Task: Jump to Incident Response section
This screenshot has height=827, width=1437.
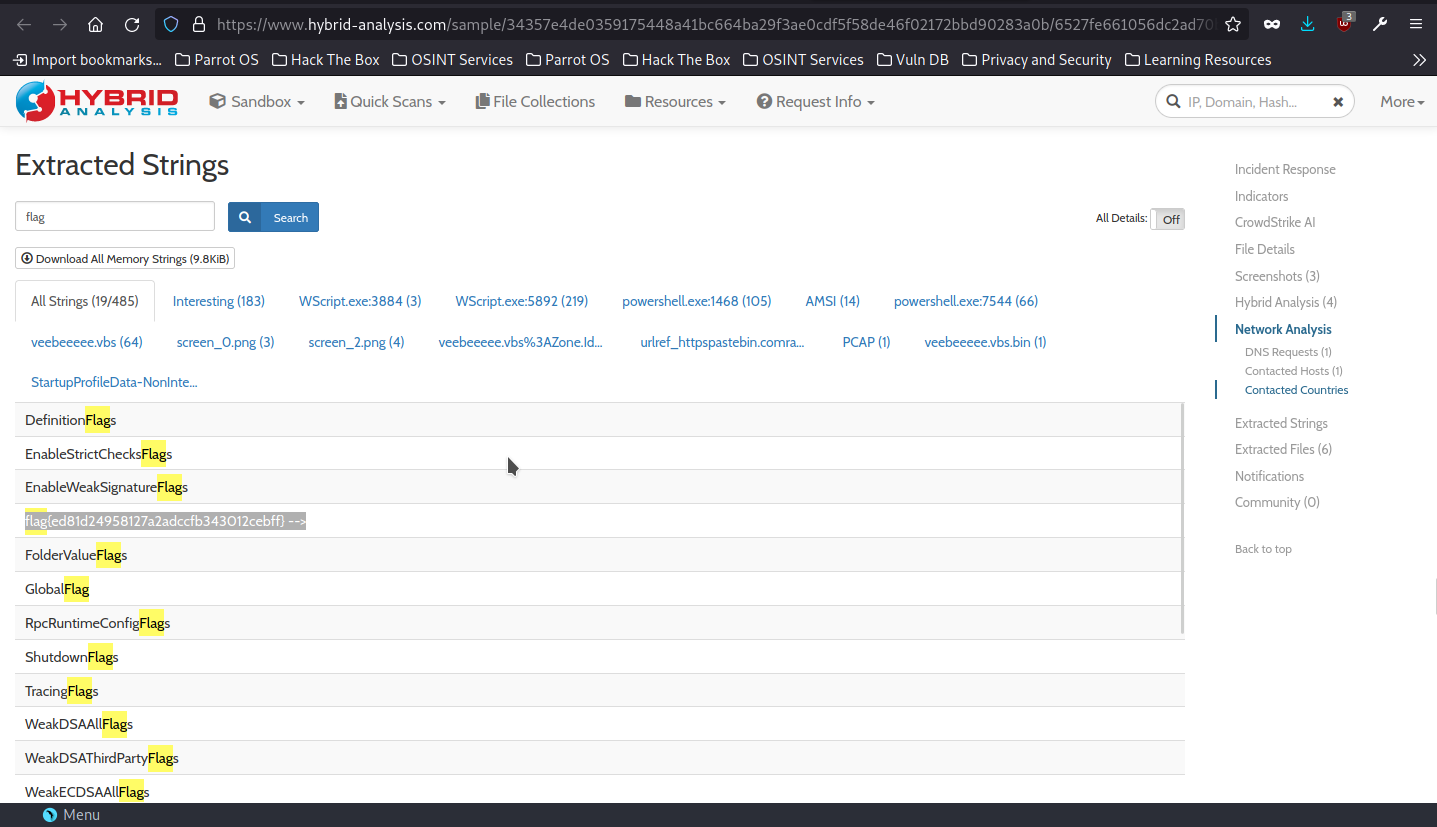Action: (1285, 169)
